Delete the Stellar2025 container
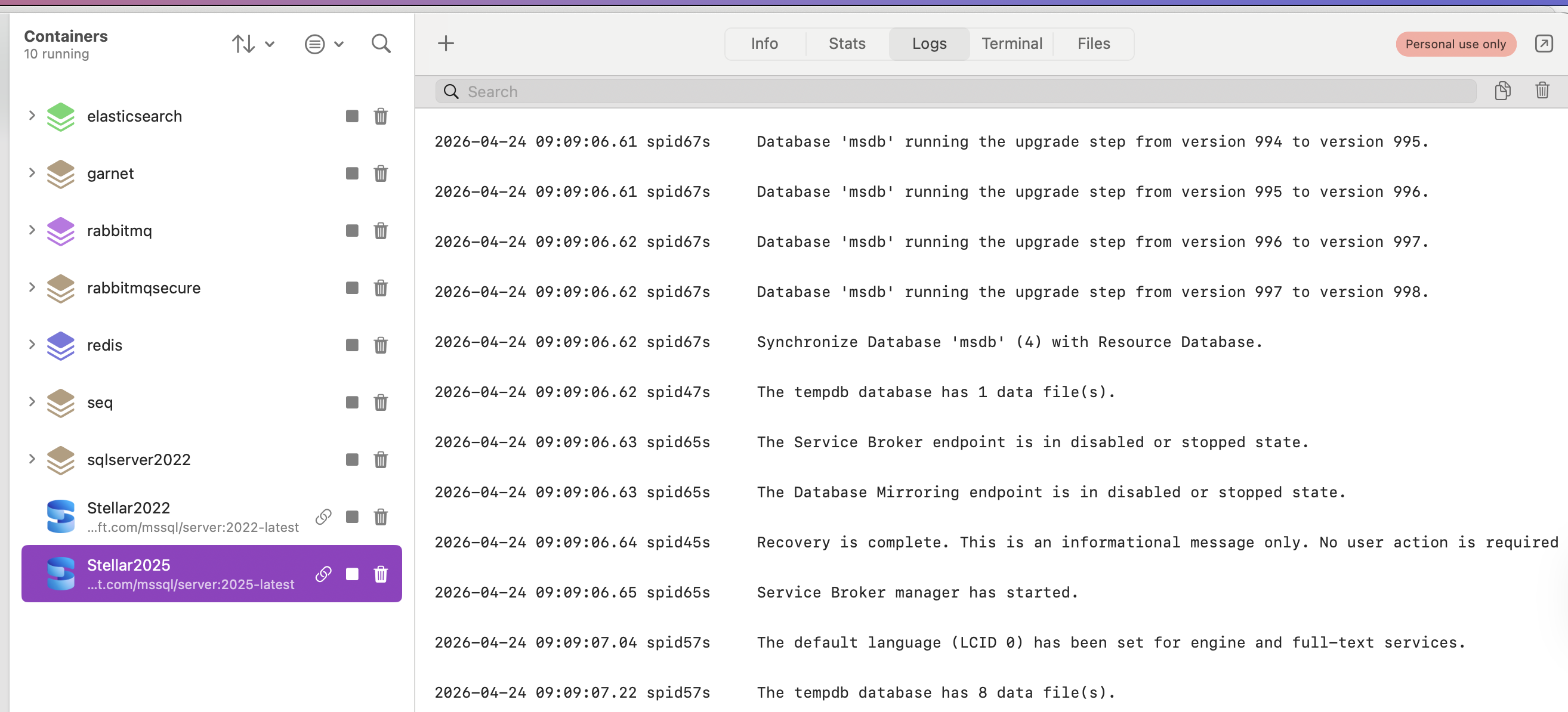The height and width of the screenshot is (712, 1568). point(381,574)
